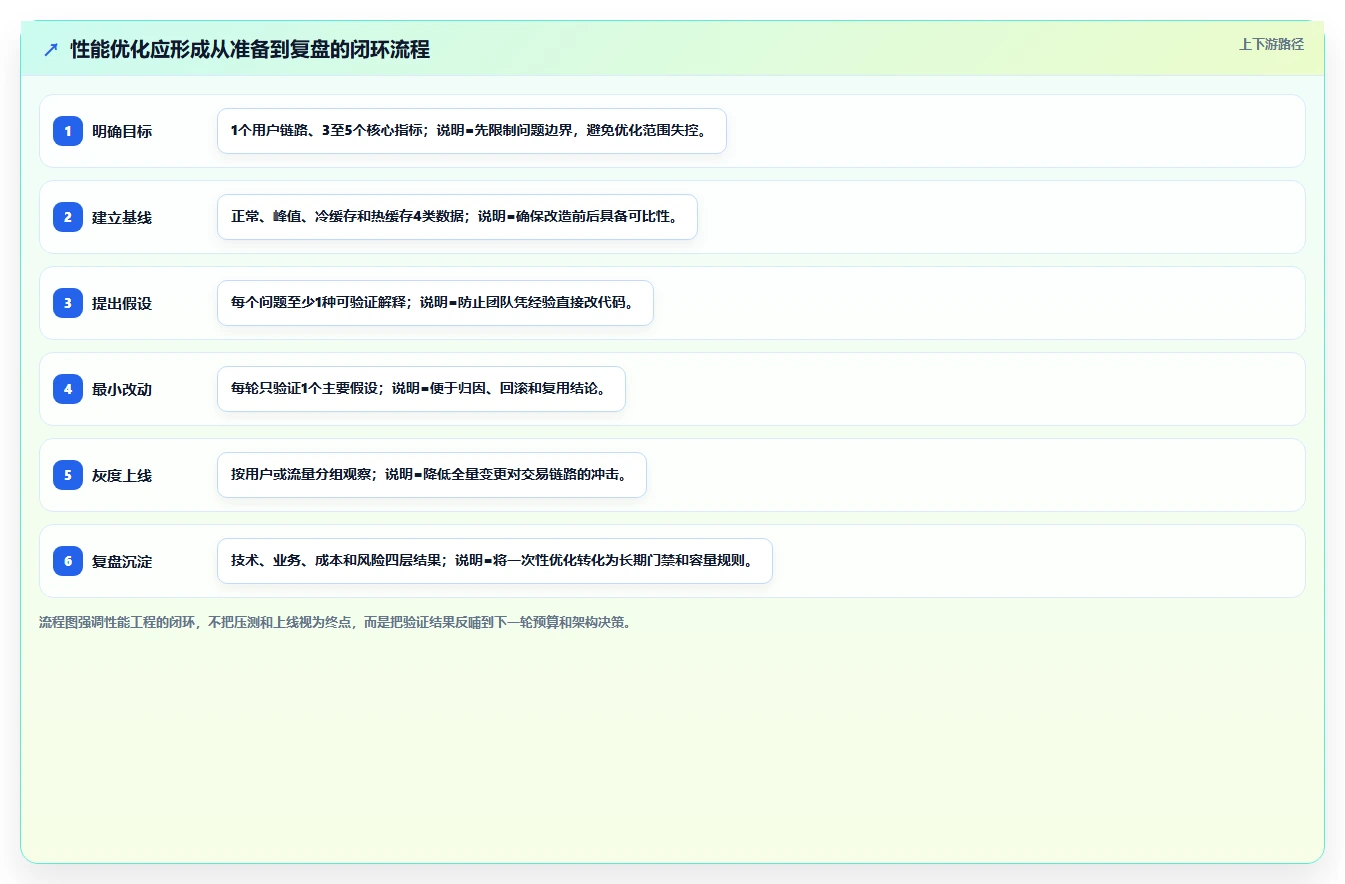The image size is (1345, 884).
Task: Click the footer note starting 流程图强调性能工程的闭环
Action: (335, 622)
